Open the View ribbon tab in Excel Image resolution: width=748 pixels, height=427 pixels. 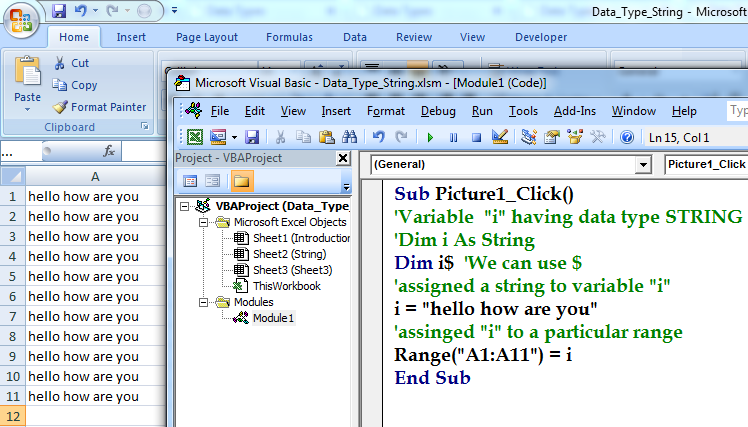pos(472,37)
